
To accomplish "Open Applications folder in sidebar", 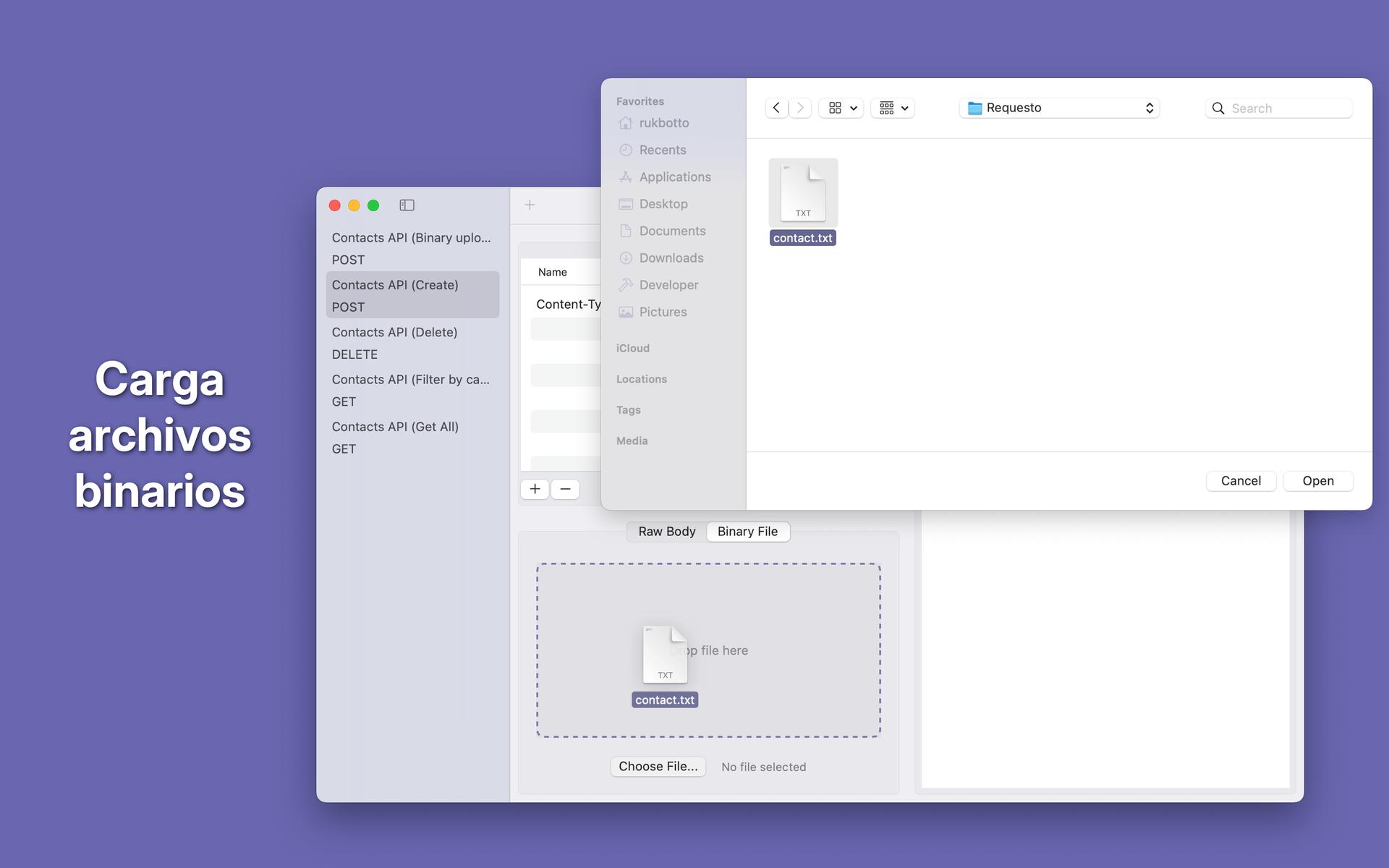I will pyautogui.click(x=674, y=177).
